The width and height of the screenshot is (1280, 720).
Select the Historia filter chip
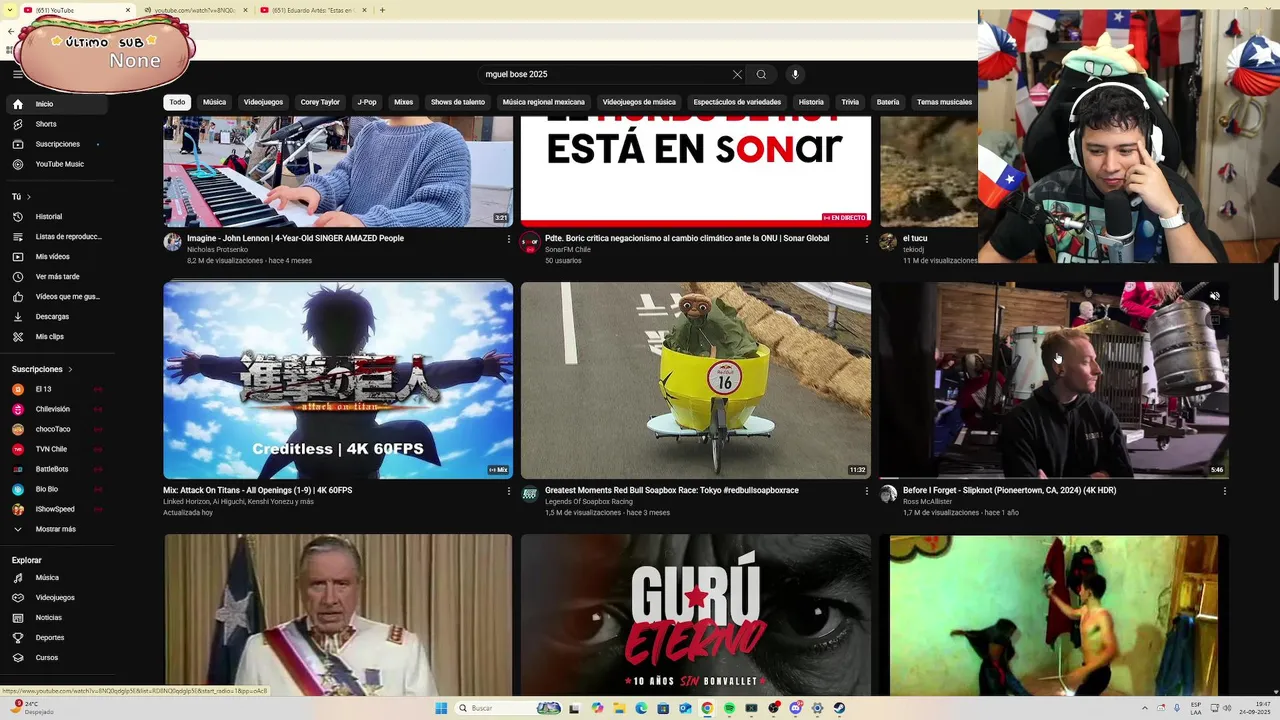click(x=811, y=102)
